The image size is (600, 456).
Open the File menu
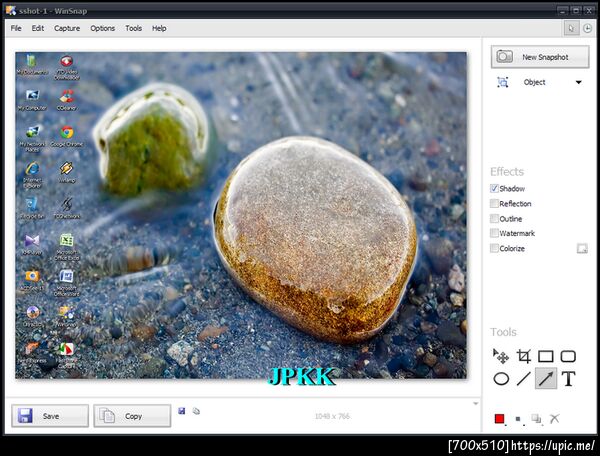[16, 28]
